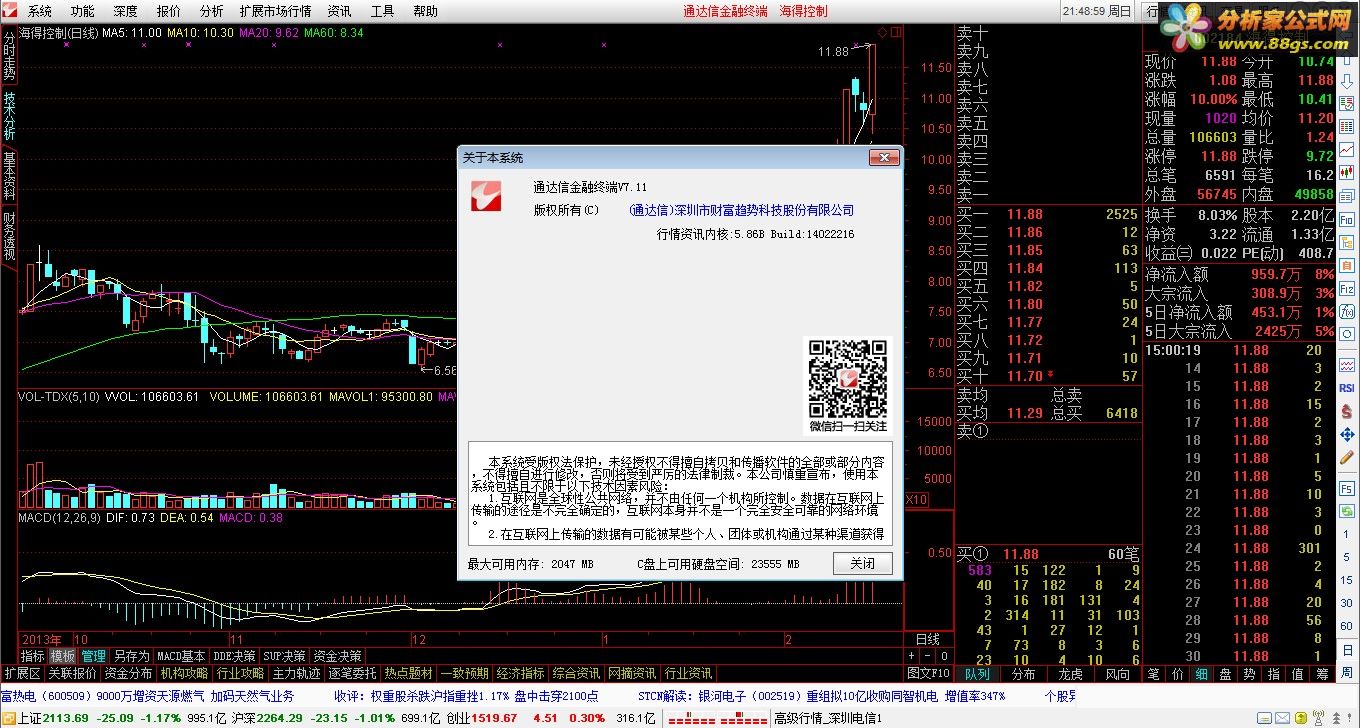Select the blue four-way move arrows icon
The width and height of the screenshot is (1360, 728).
click(1346, 434)
